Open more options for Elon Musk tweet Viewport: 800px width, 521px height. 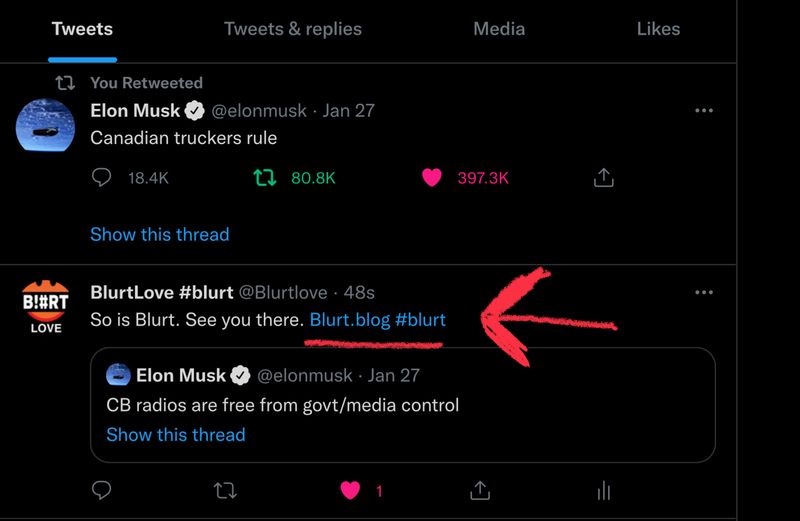point(704,110)
